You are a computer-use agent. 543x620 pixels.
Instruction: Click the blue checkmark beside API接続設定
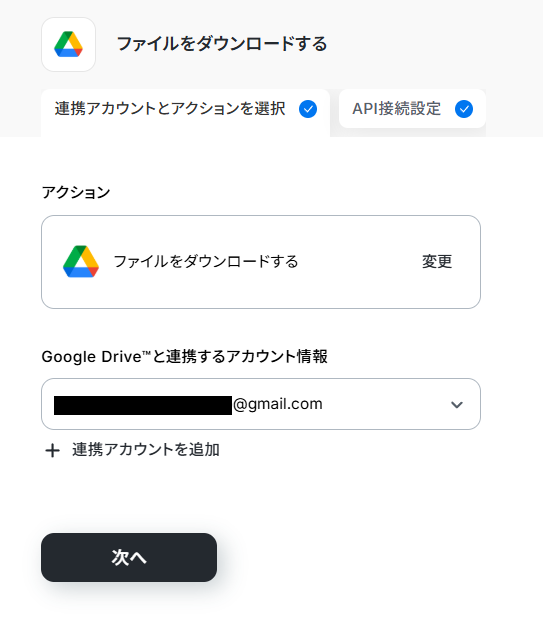[x=464, y=109]
